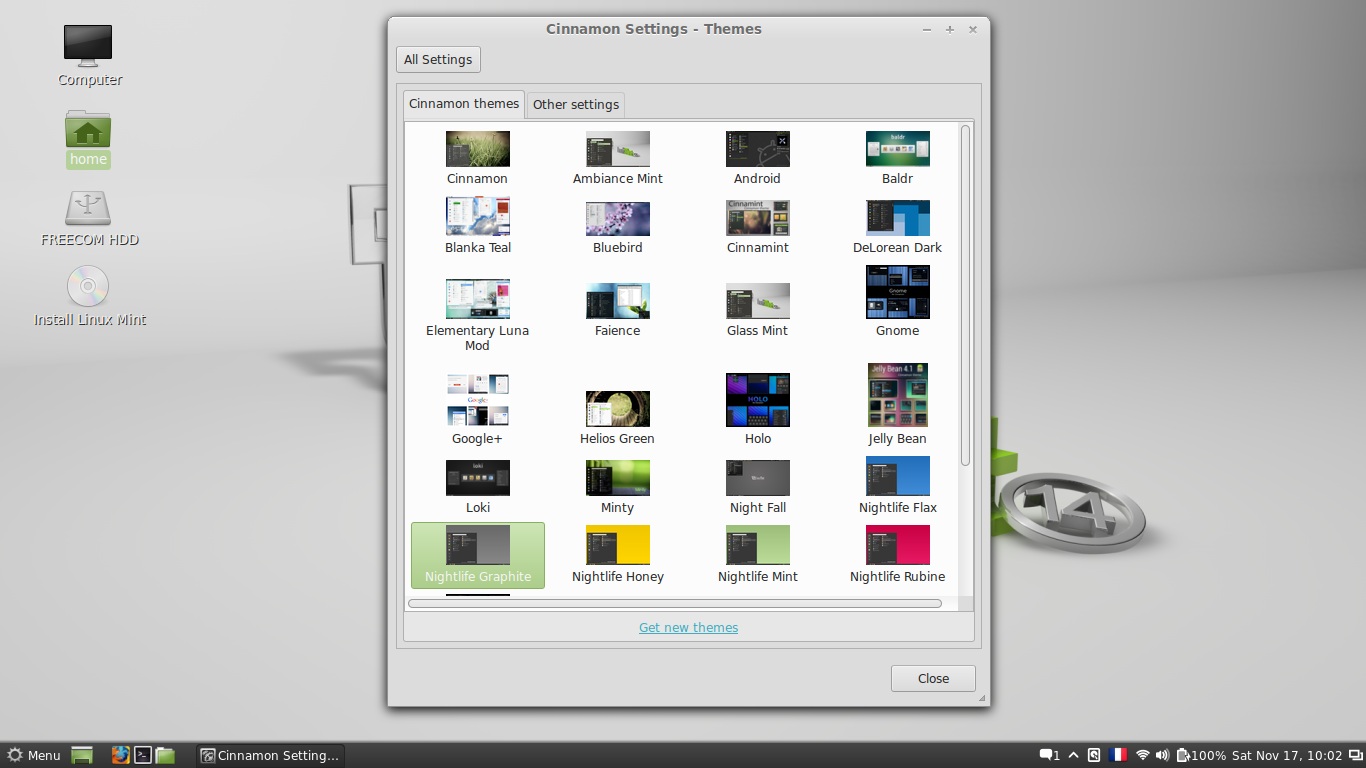Open the Cinnamon Menu button
The width and height of the screenshot is (1366, 768).
34,755
